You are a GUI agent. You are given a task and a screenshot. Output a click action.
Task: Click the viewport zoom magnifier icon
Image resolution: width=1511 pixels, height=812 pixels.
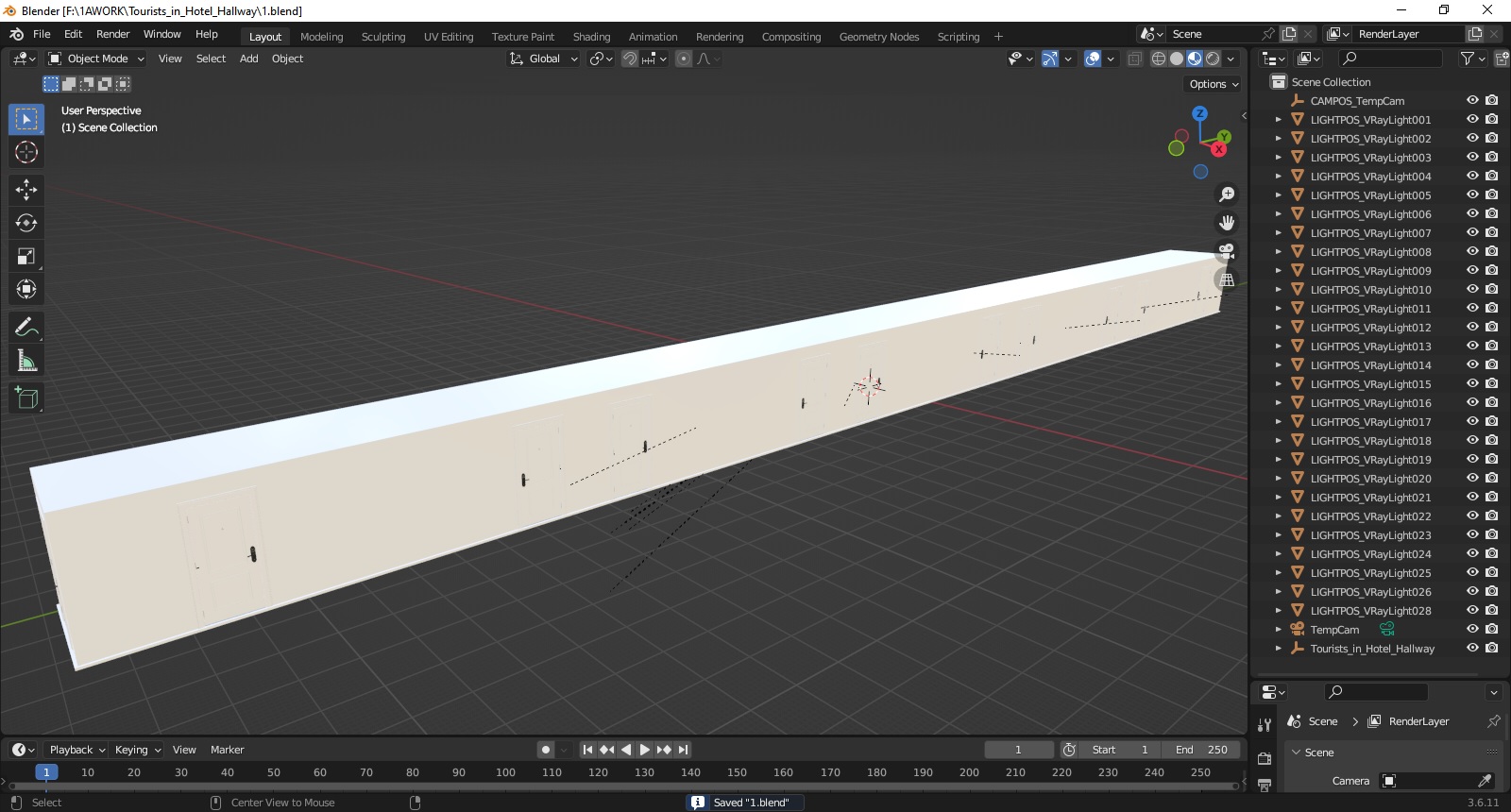[x=1227, y=195]
